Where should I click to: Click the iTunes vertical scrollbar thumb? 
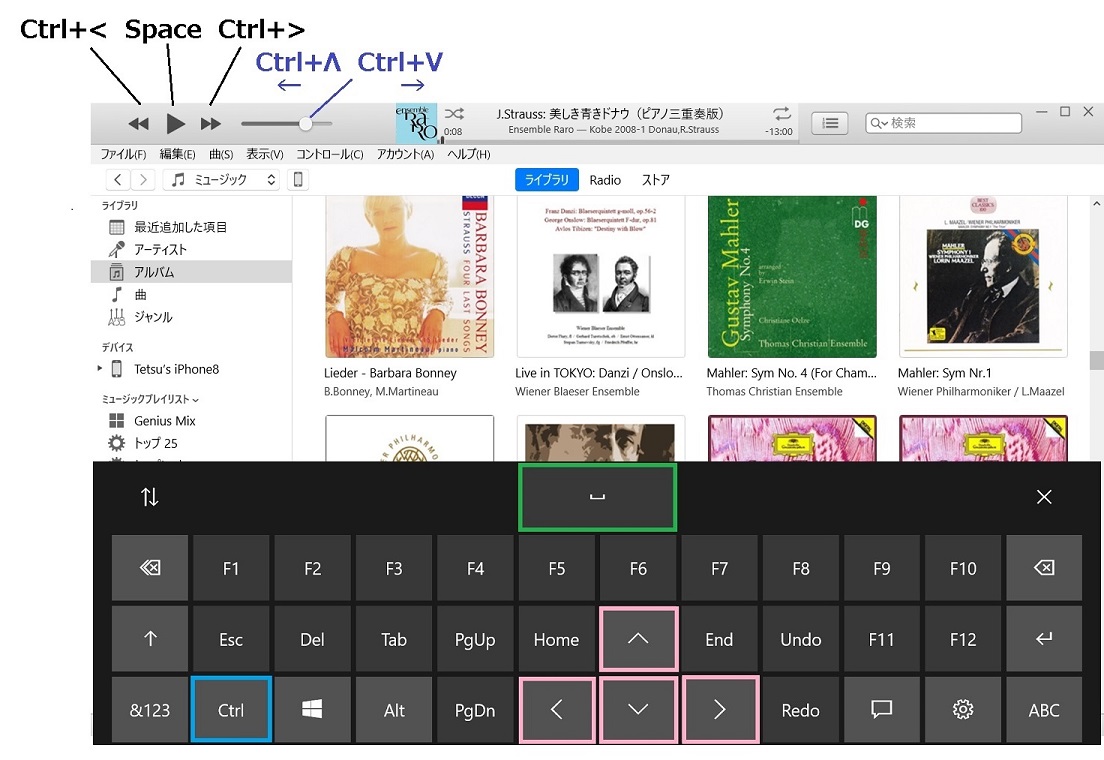point(1096,360)
